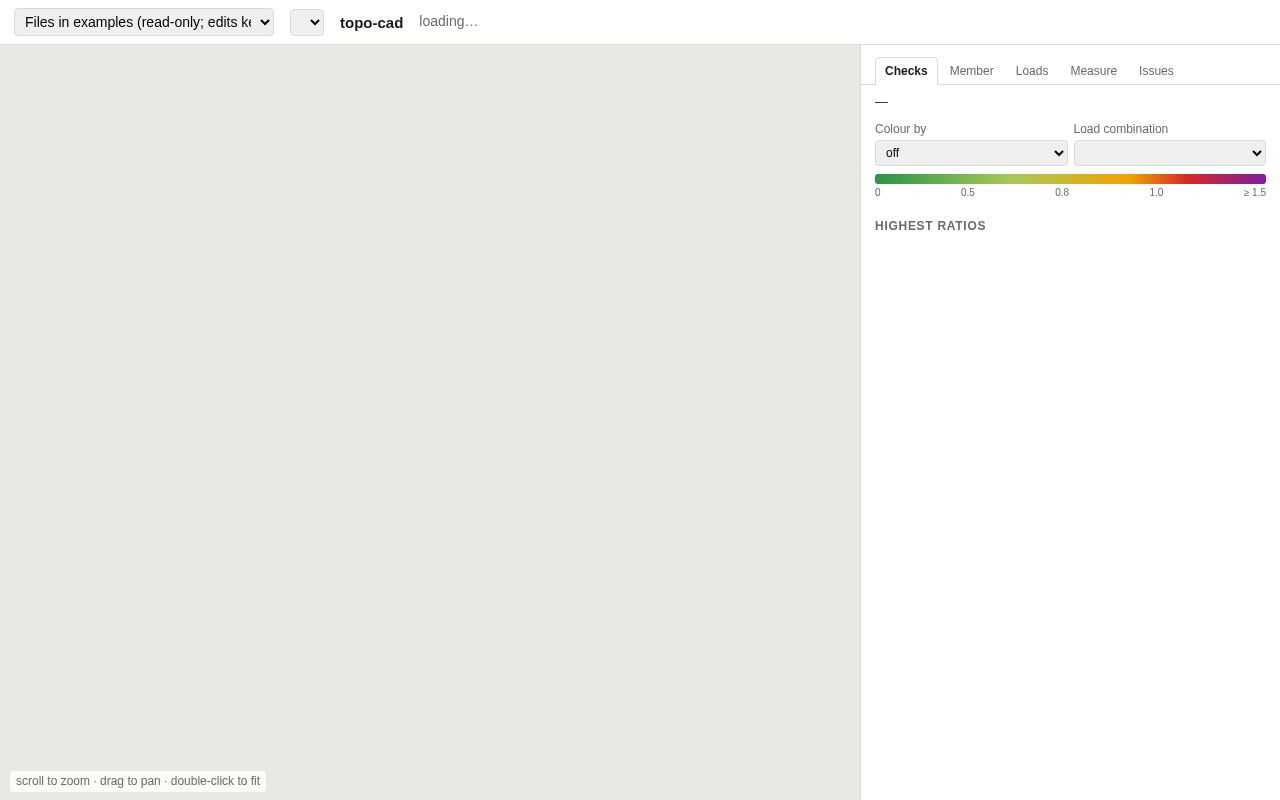The width and height of the screenshot is (1280, 800).
Task: Click the '0.8' legend value
Action: [x=1062, y=193]
